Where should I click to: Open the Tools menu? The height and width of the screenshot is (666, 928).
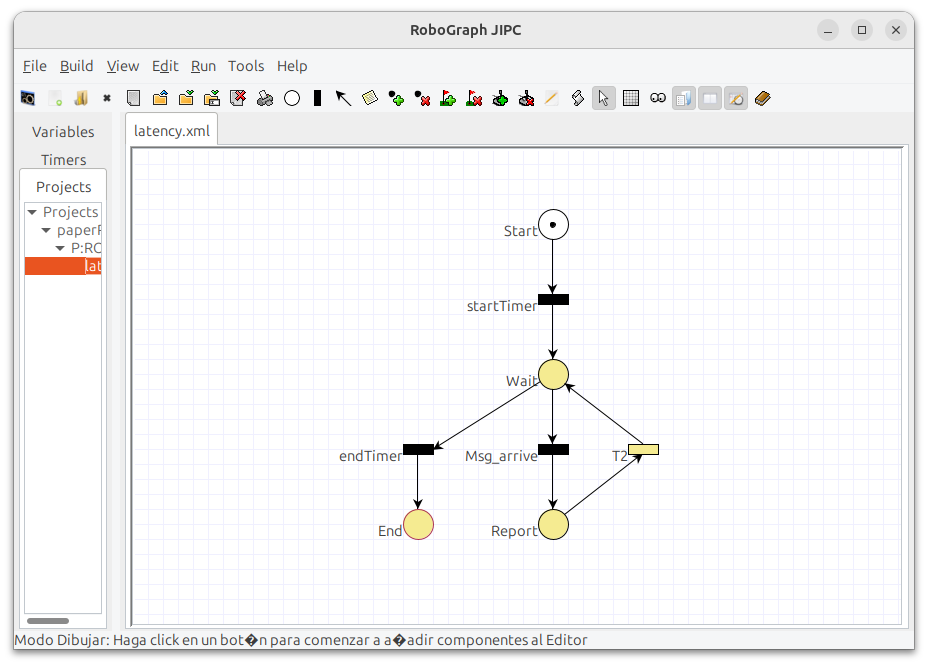(246, 66)
